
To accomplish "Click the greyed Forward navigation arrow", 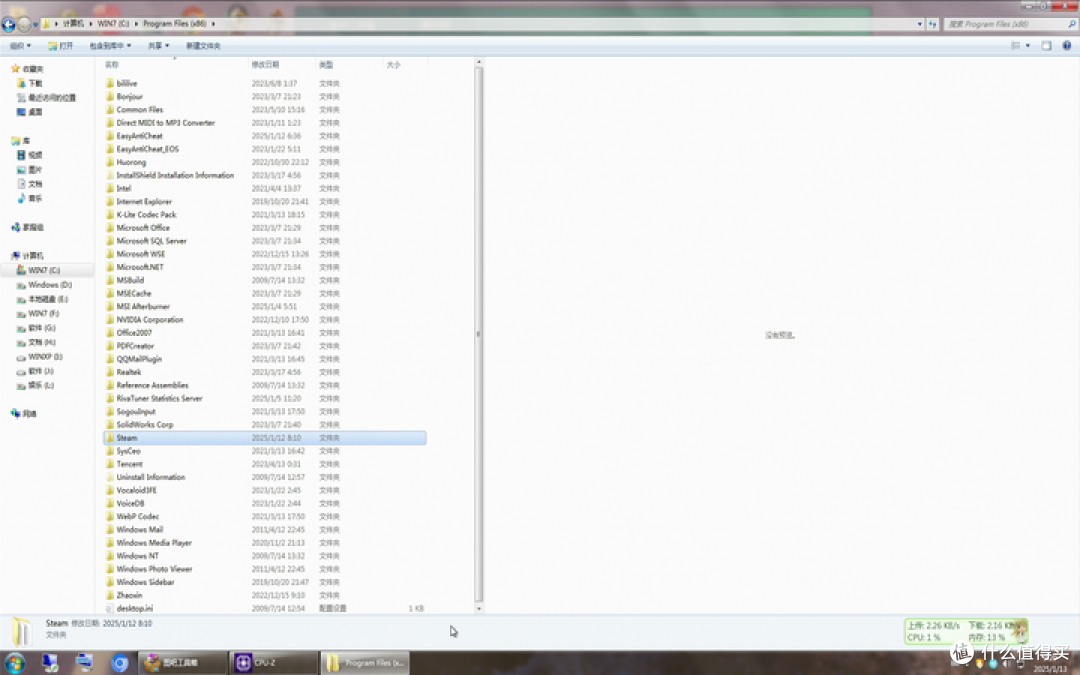I will (x=24, y=25).
